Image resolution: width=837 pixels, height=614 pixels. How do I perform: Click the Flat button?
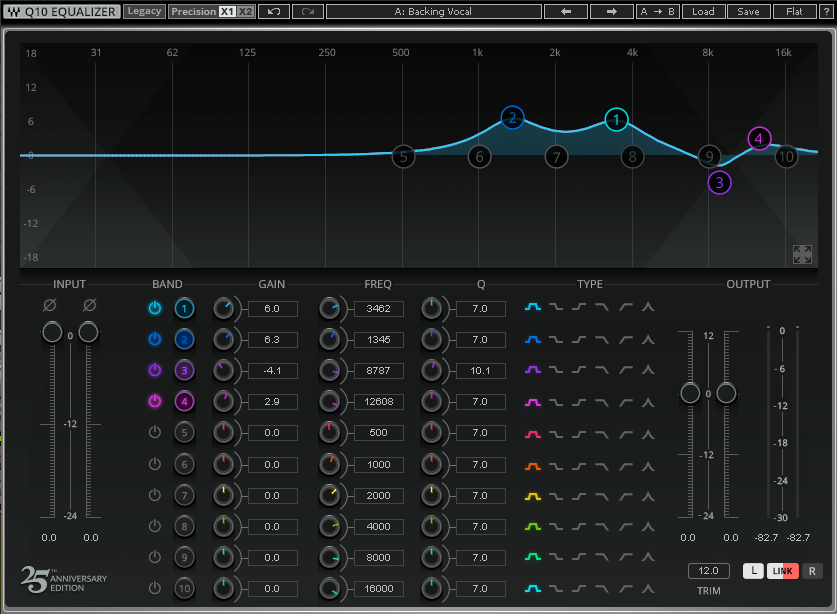click(794, 11)
